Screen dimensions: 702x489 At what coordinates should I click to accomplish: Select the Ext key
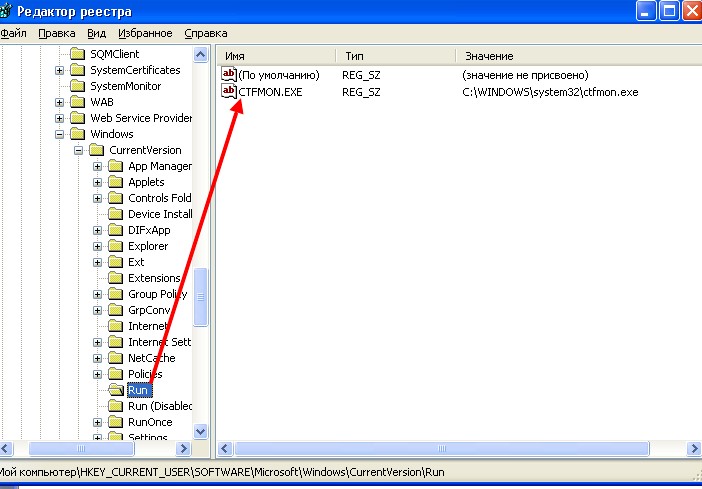pos(136,262)
